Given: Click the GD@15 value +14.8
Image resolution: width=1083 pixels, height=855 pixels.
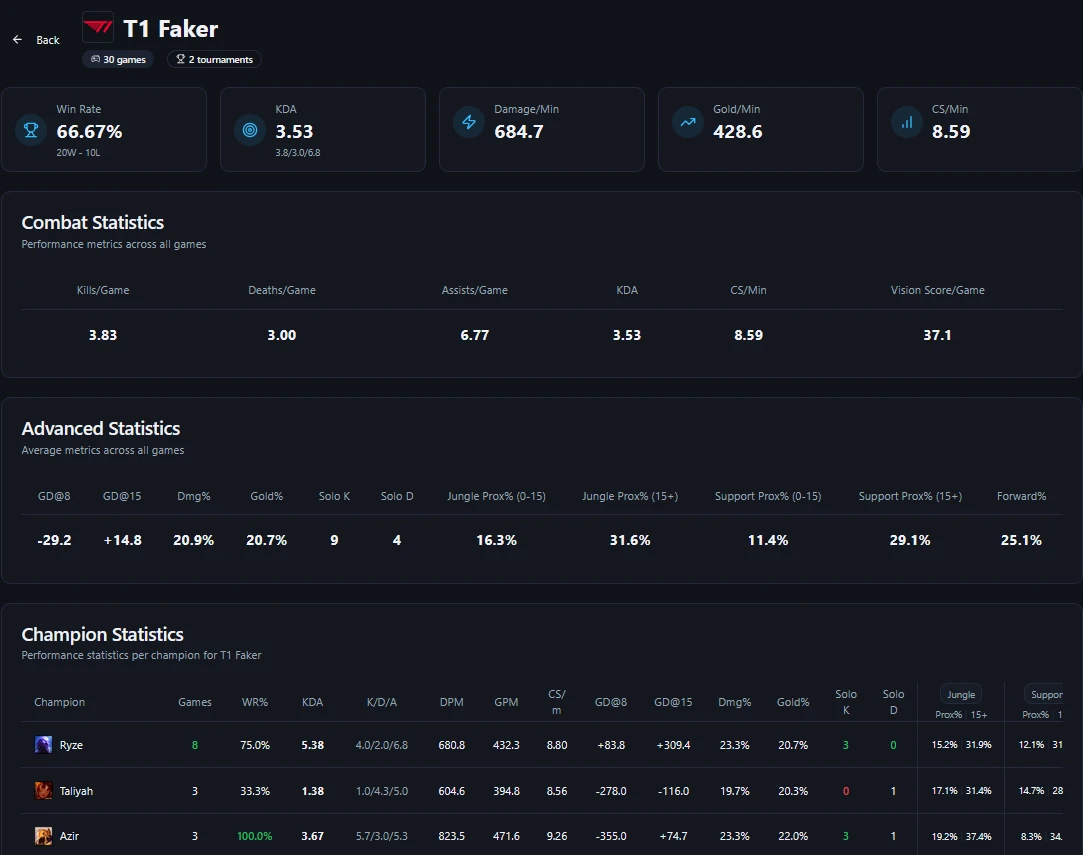Looking at the screenshot, I should pyautogui.click(x=122, y=540).
